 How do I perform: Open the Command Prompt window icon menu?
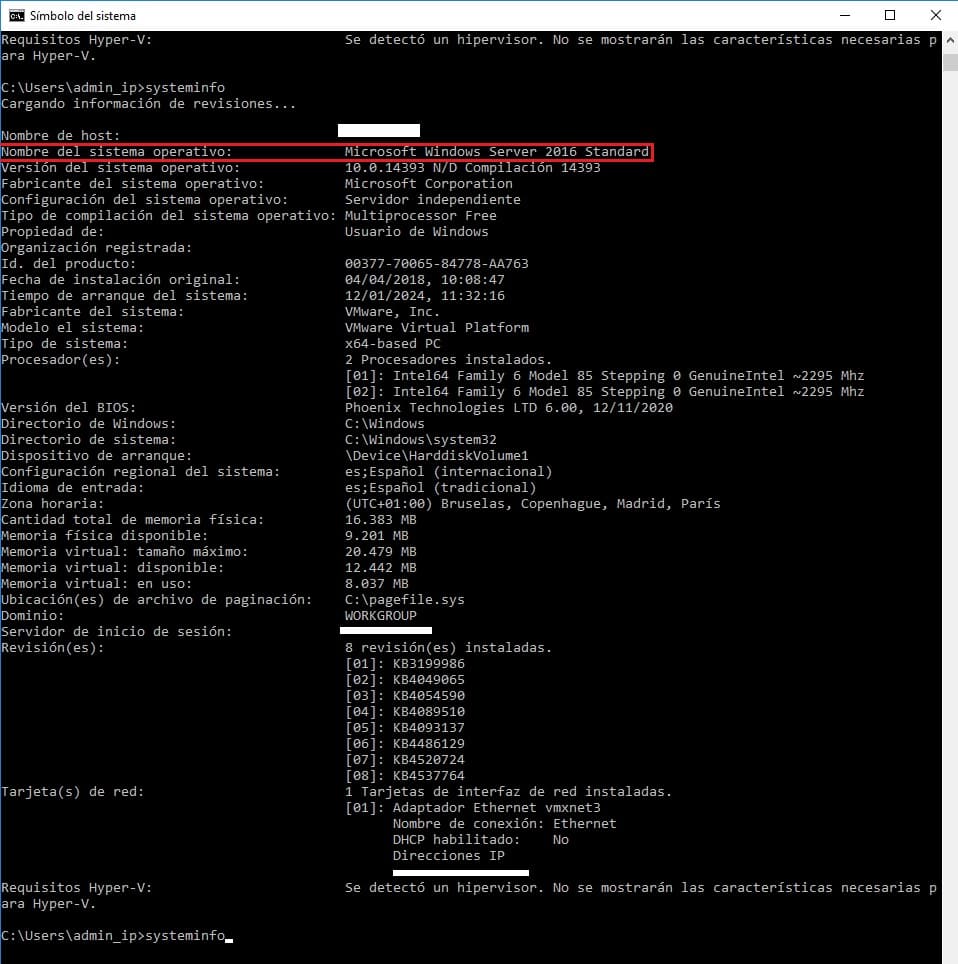[x=17, y=15]
